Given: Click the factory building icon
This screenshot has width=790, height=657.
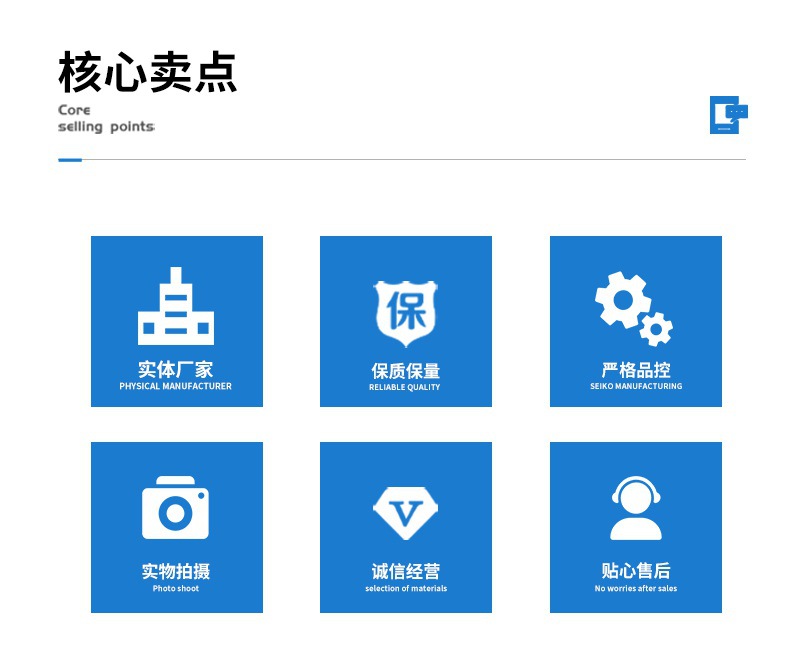Looking at the screenshot, I should tap(176, 306).
